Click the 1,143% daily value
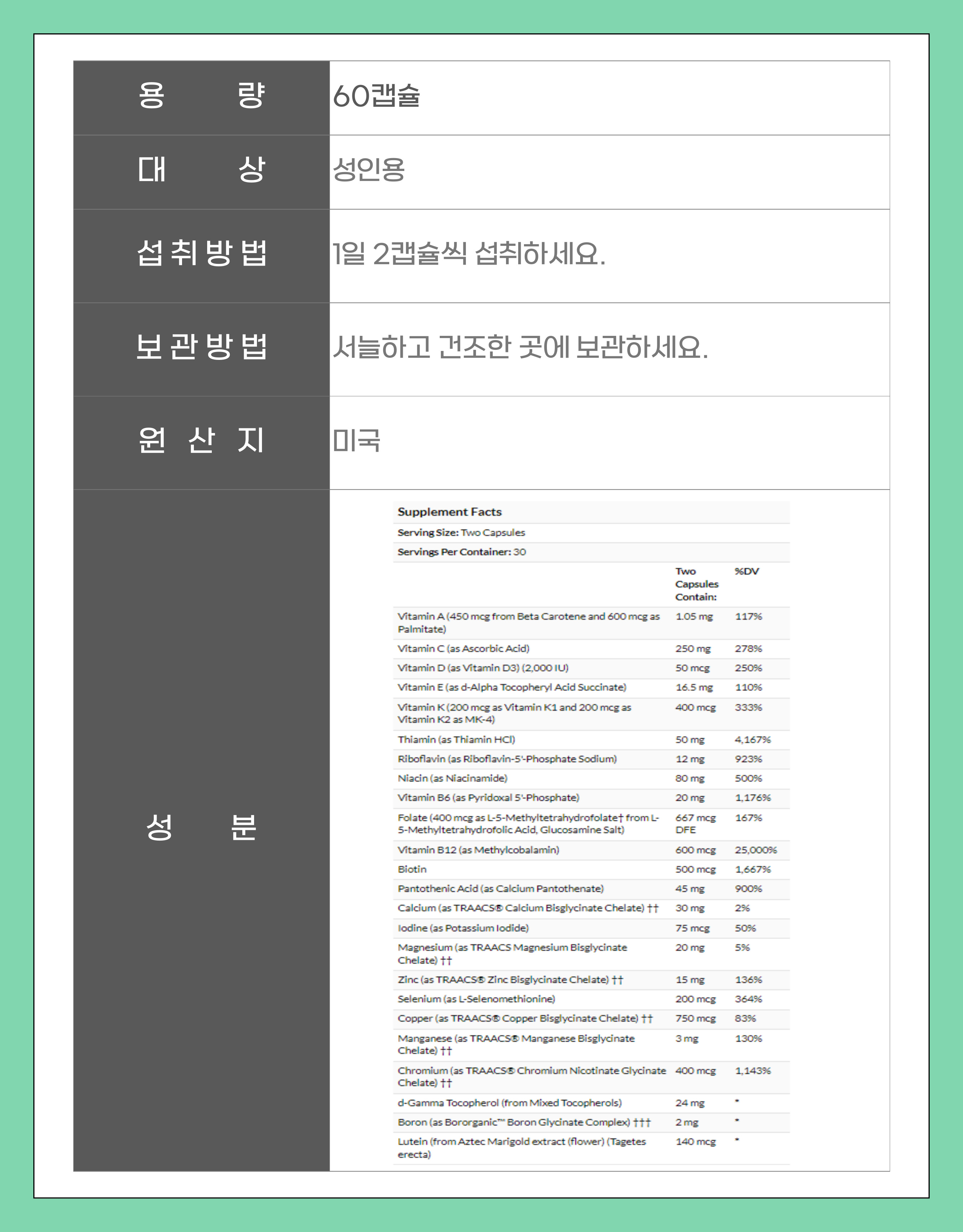Screen dimensions: 963x1232 753,1071
